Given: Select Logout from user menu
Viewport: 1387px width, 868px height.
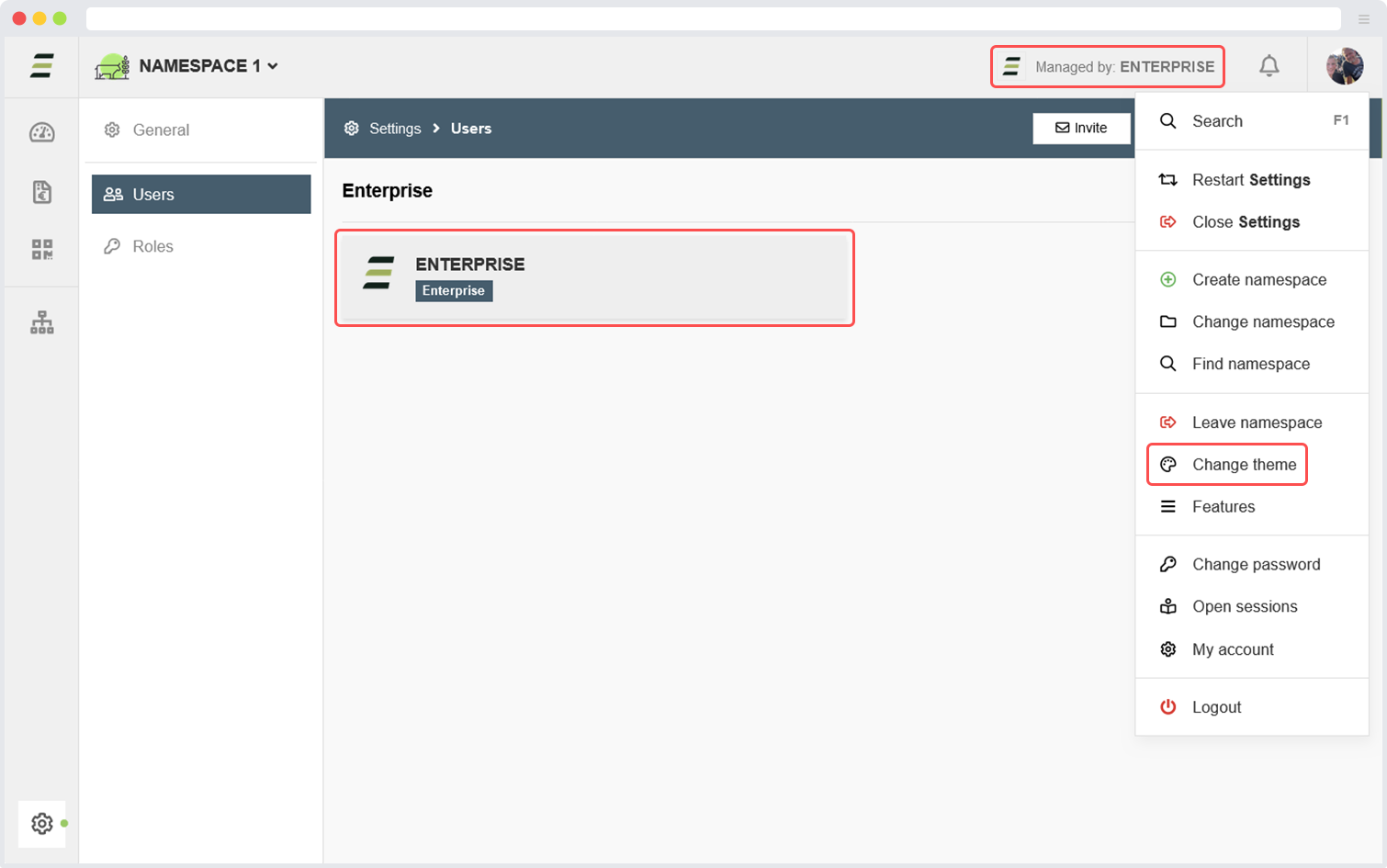Looking at the screenshot, I should pos(1216,707).
